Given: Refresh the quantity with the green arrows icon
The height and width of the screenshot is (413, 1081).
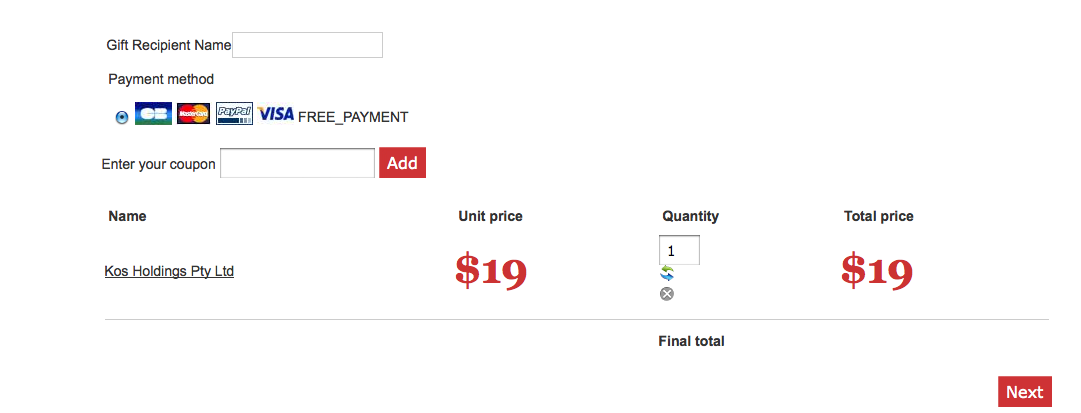Looking at the screenshot, I should (667, 274).
